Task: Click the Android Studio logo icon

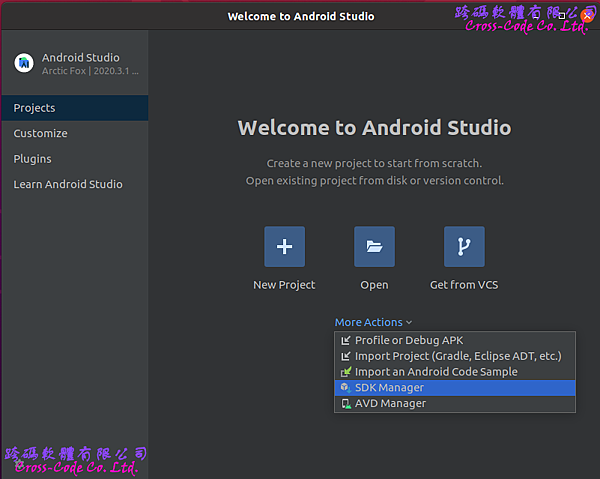Action: [x=24, y=63]
